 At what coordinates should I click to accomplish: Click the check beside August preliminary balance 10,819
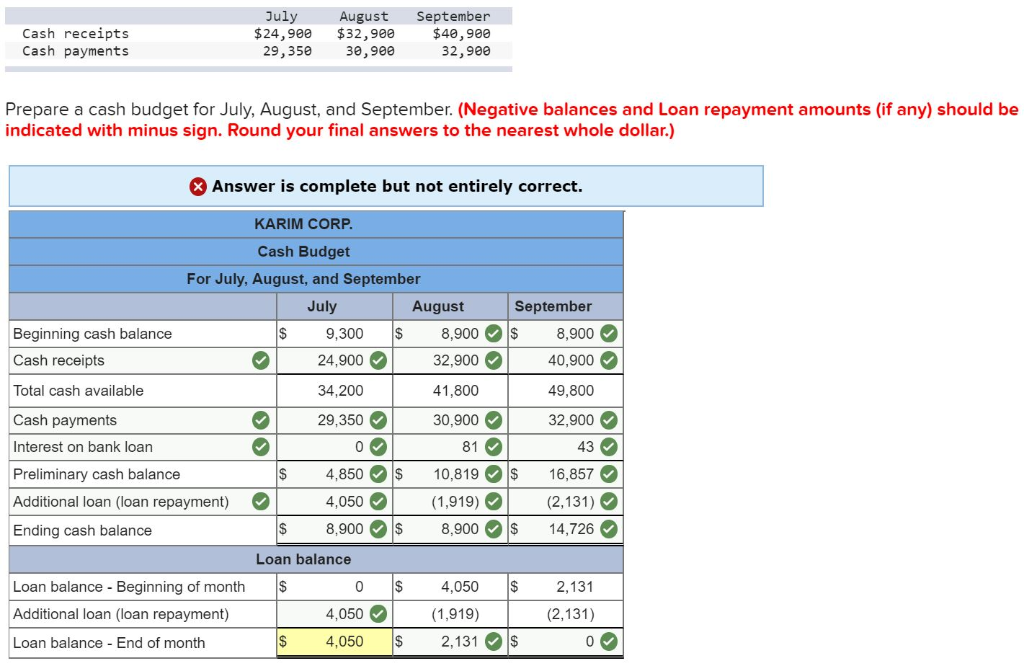[494, 474]
